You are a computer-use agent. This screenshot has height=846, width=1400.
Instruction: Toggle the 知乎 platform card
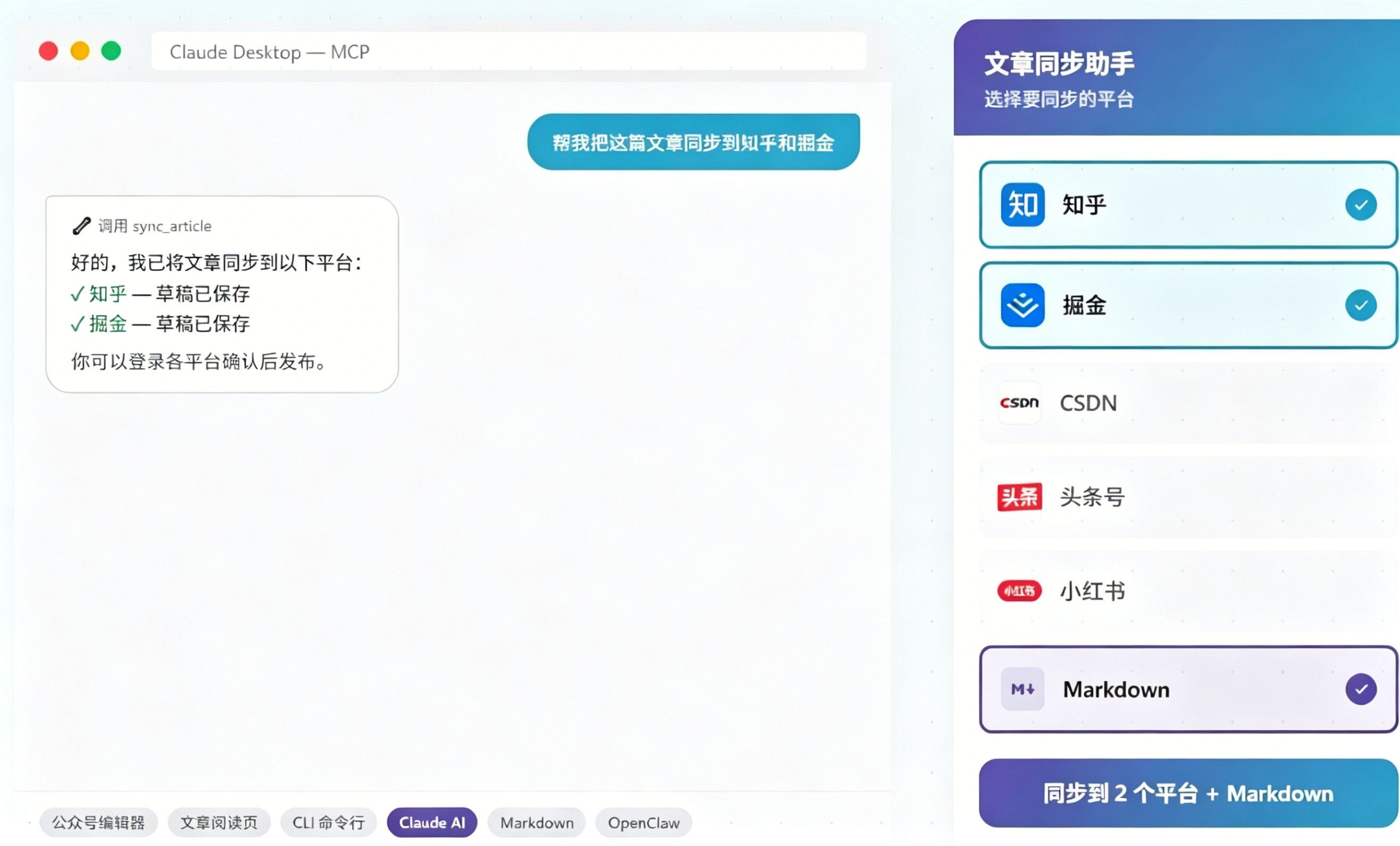[1188, 205]
